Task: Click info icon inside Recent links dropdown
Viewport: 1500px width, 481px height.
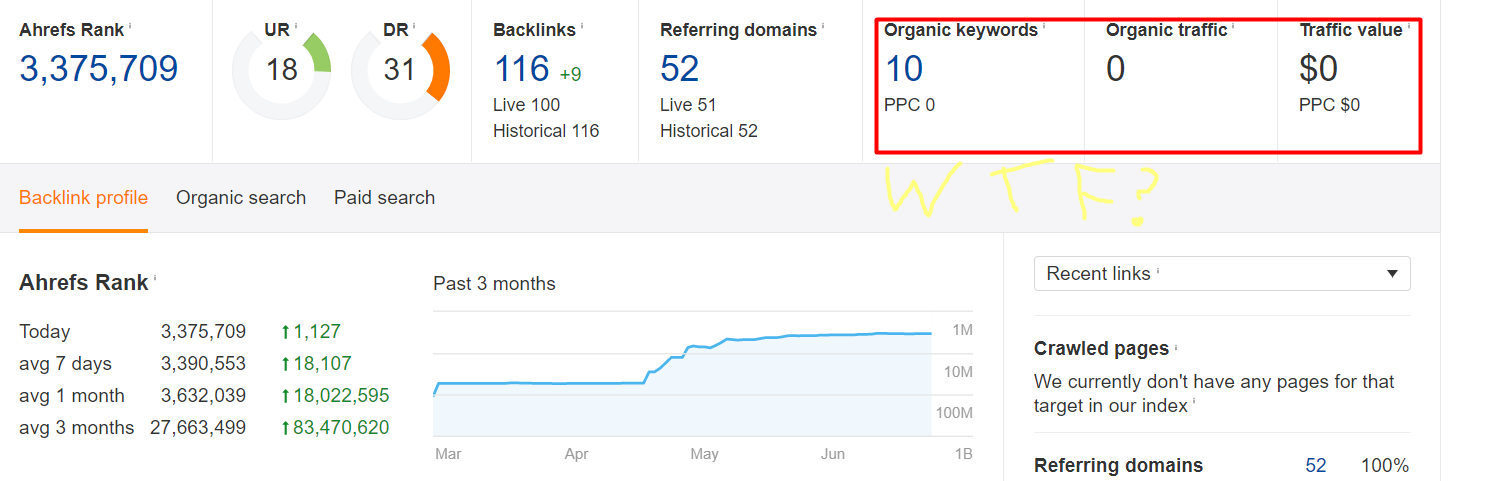Action: point(1158,270)
